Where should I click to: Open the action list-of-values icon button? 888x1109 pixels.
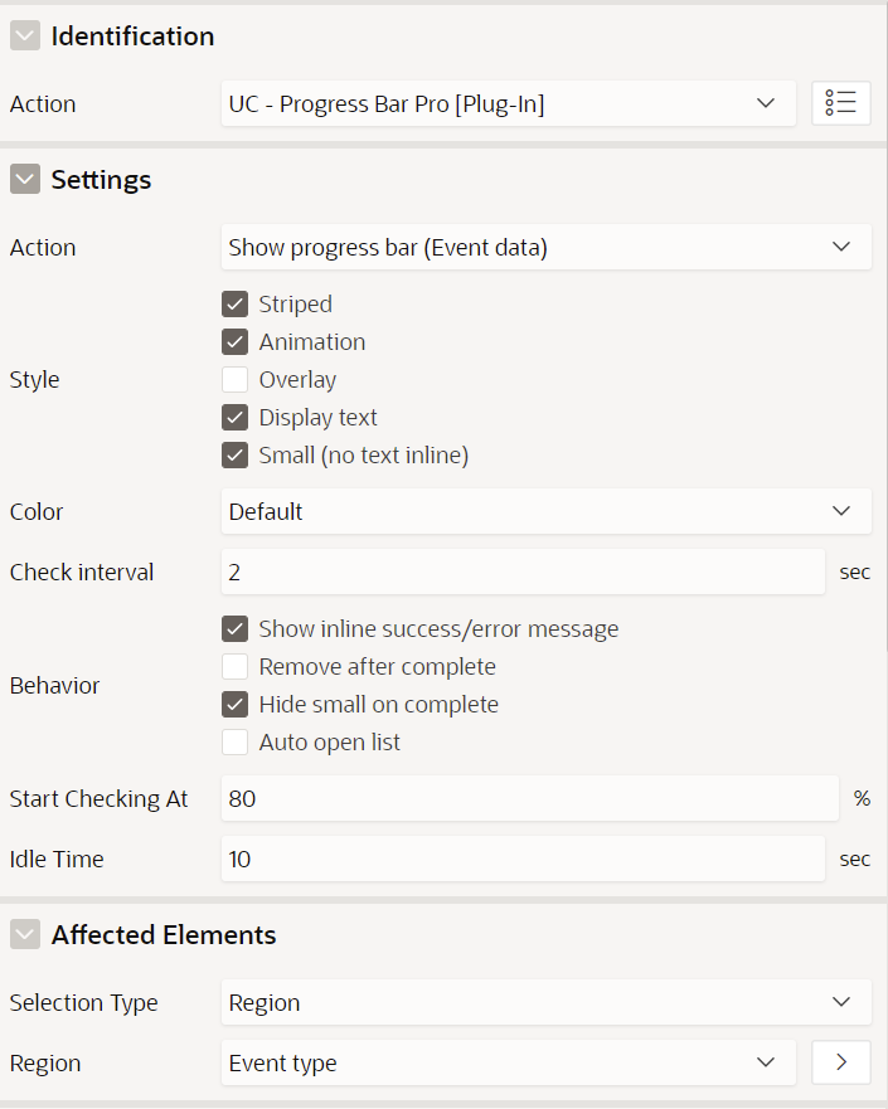point(841,103)
